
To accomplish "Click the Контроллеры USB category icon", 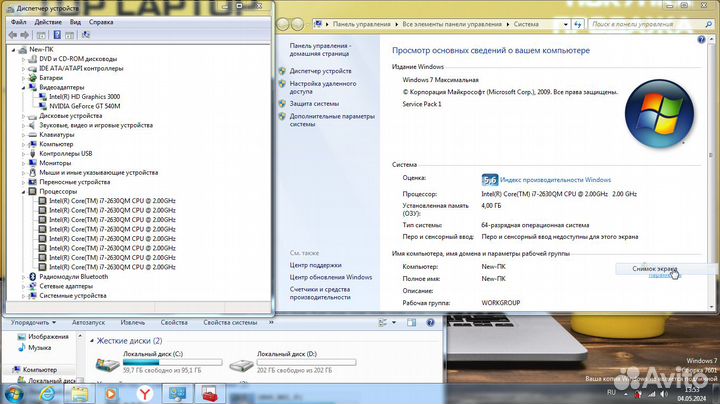I will (x=33, y=154).
